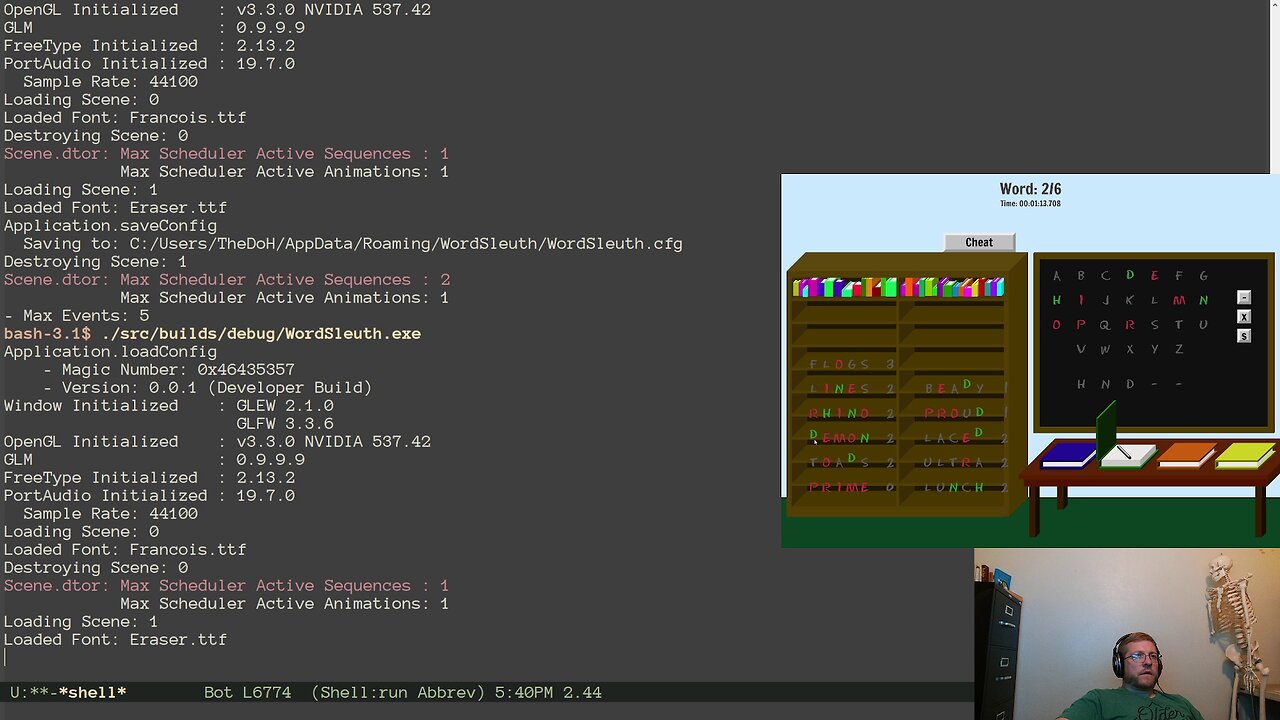
Task: Click blackboard alphabet letter W
Action: pos(1105,349)
